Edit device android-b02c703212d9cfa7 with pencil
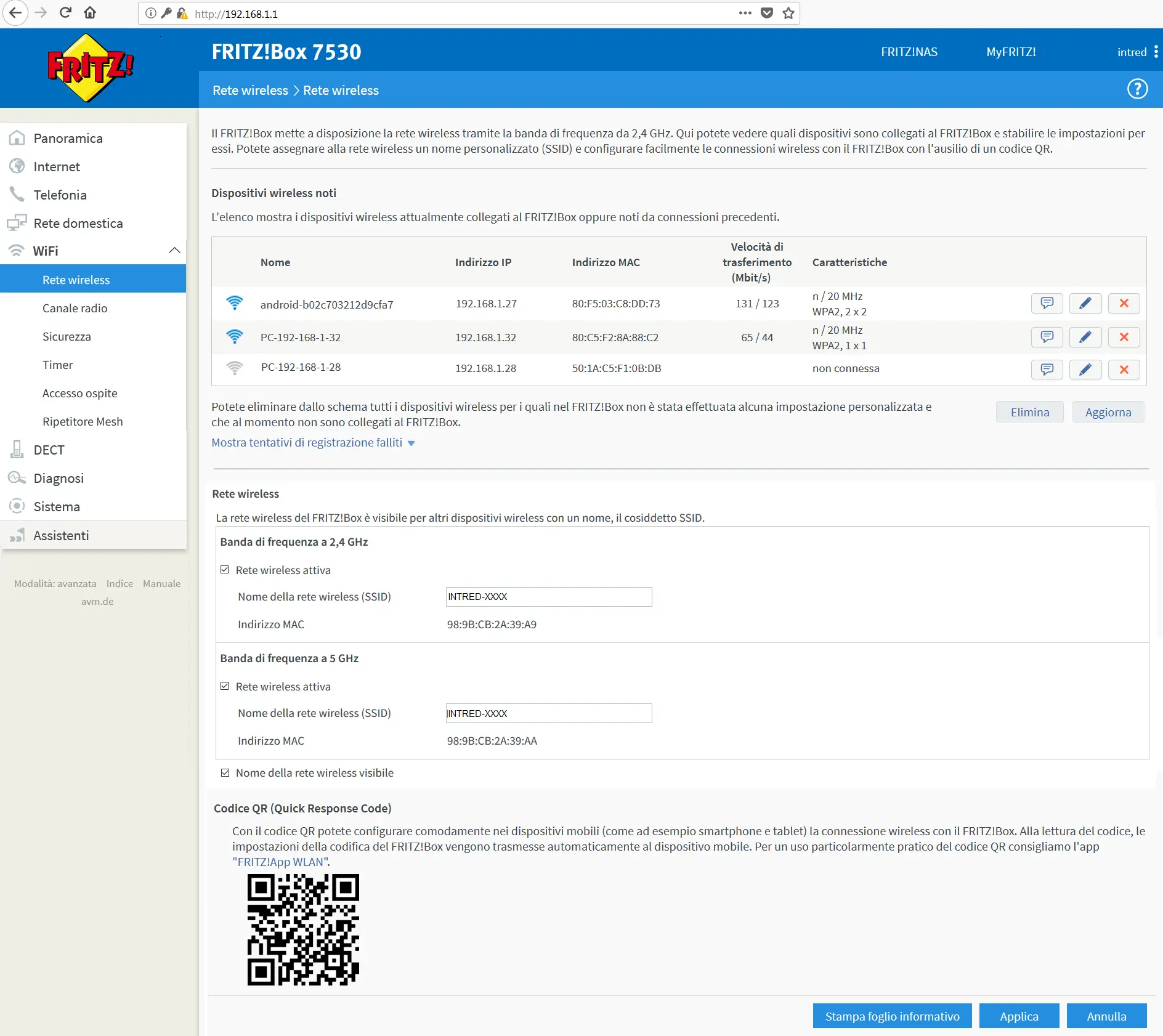 (1085, 303)
